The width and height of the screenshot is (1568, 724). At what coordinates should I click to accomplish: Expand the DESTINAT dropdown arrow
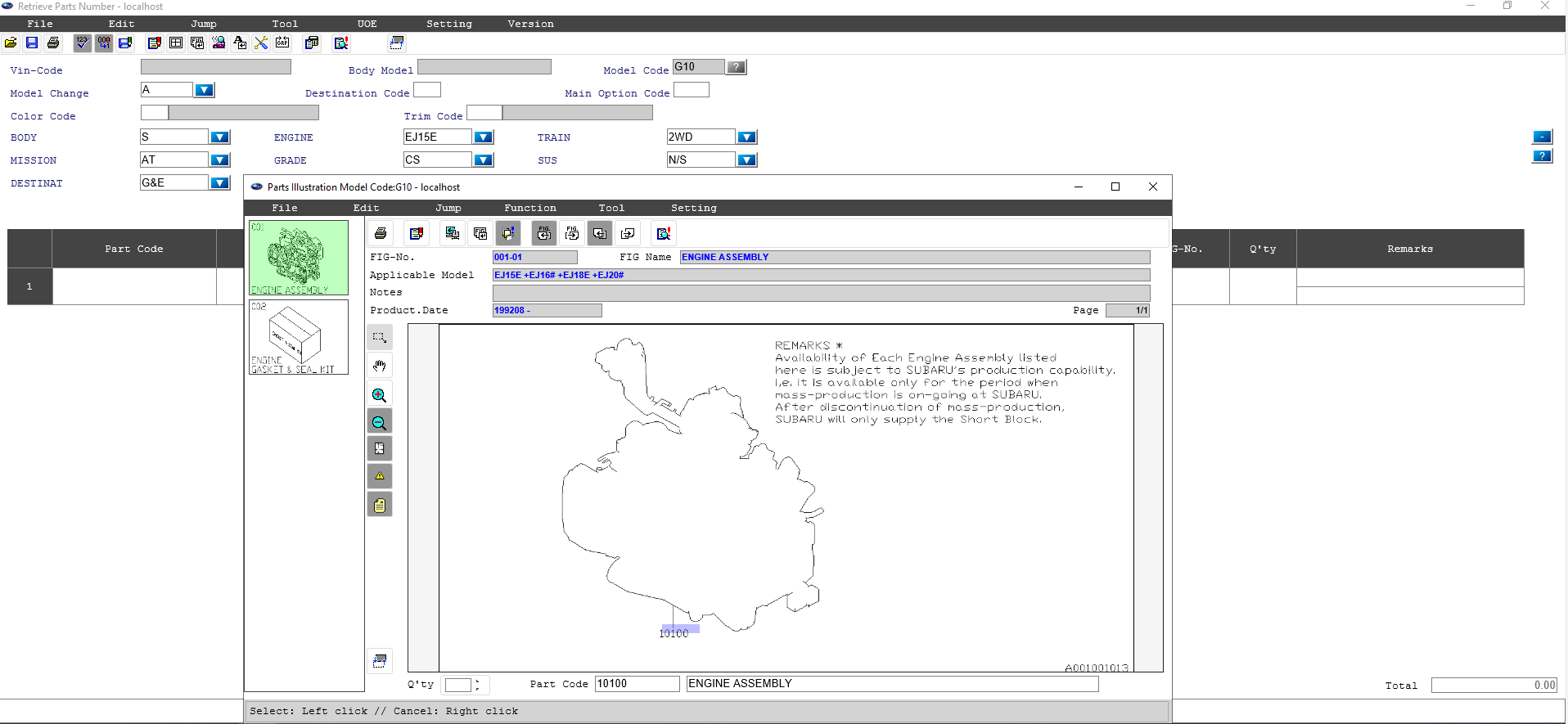click(220, 182)
